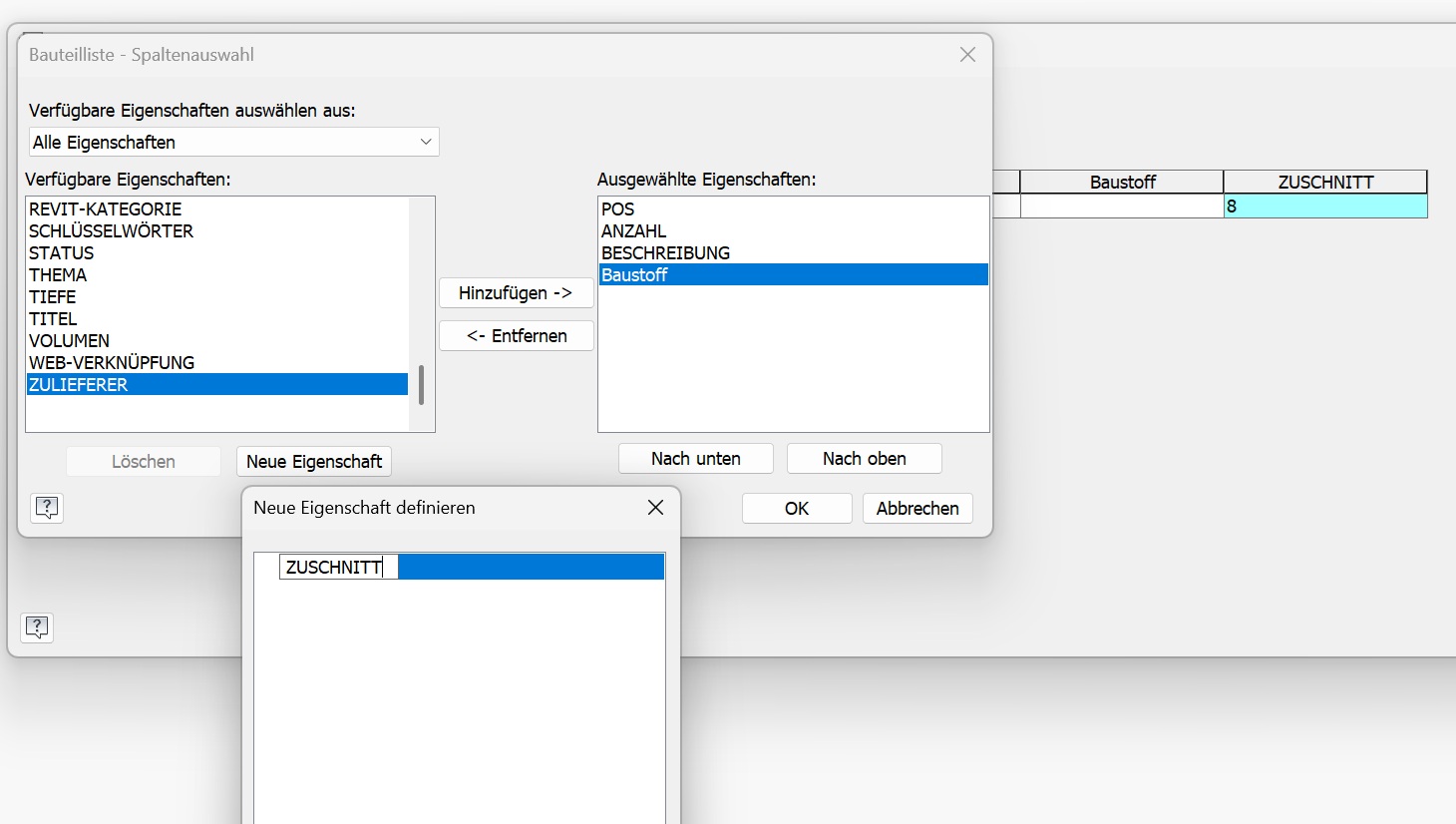Click the lower help icon behind the dialog

(x=37, y=627)
